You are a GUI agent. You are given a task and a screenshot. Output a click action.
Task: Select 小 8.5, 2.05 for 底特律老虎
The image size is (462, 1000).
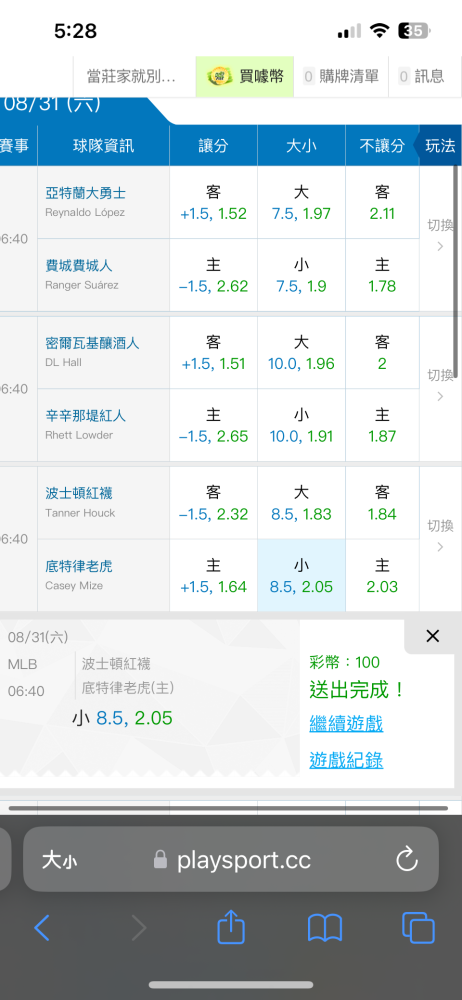pyautogui.click(x=301, y=575)
